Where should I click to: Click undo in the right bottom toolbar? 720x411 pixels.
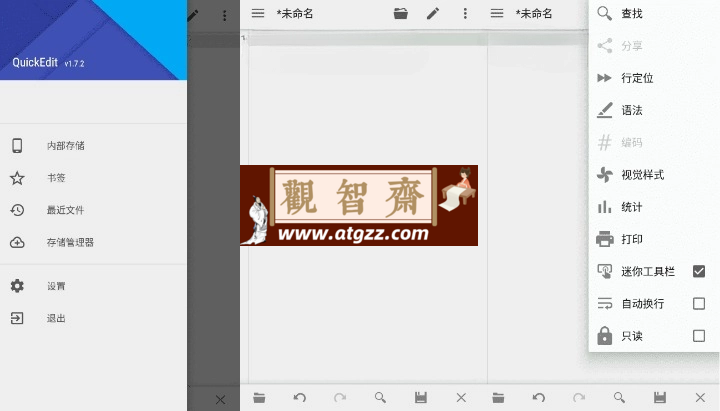pos(539,397)
